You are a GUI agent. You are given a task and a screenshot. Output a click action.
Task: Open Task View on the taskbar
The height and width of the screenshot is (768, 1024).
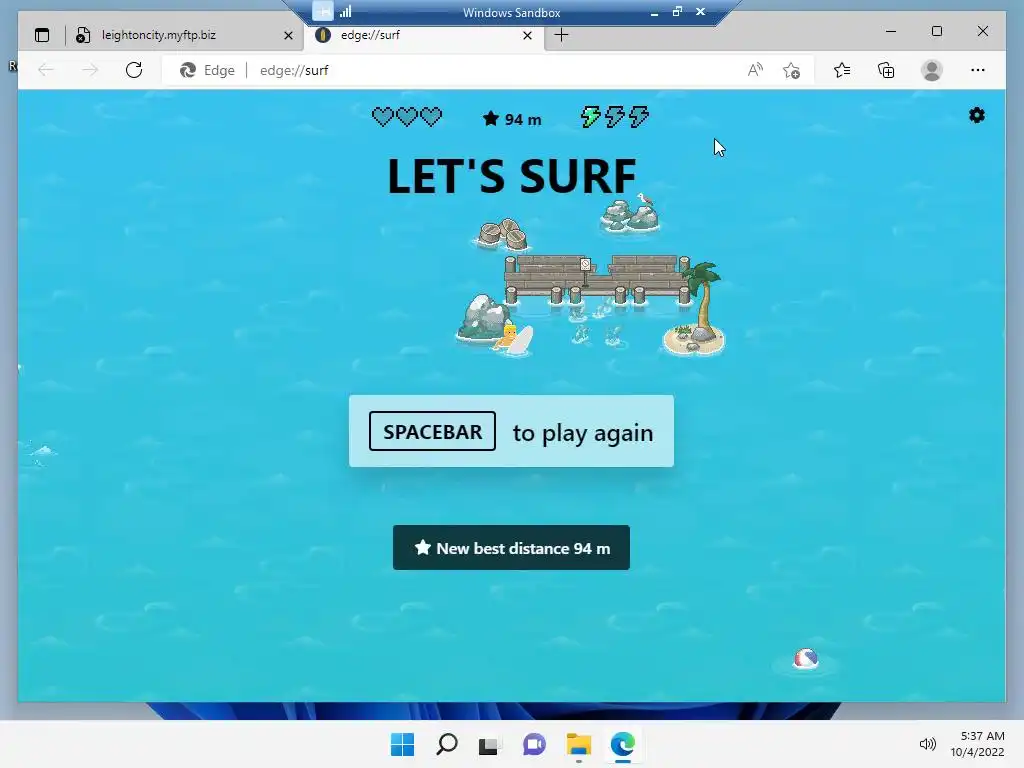488,744
